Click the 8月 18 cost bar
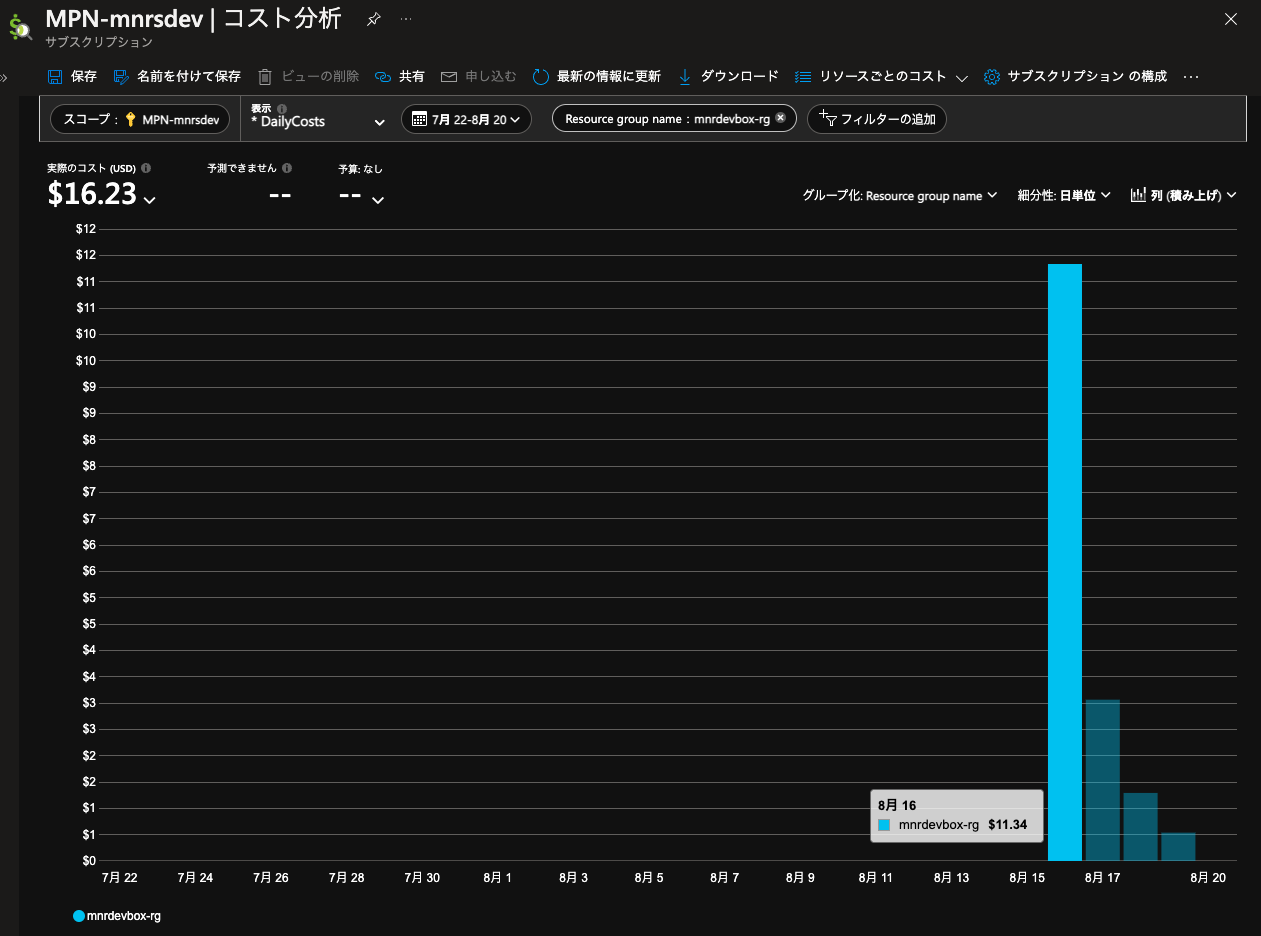Image resolution: width=1261 pixels, height=936 pixels. point(1140,826)
